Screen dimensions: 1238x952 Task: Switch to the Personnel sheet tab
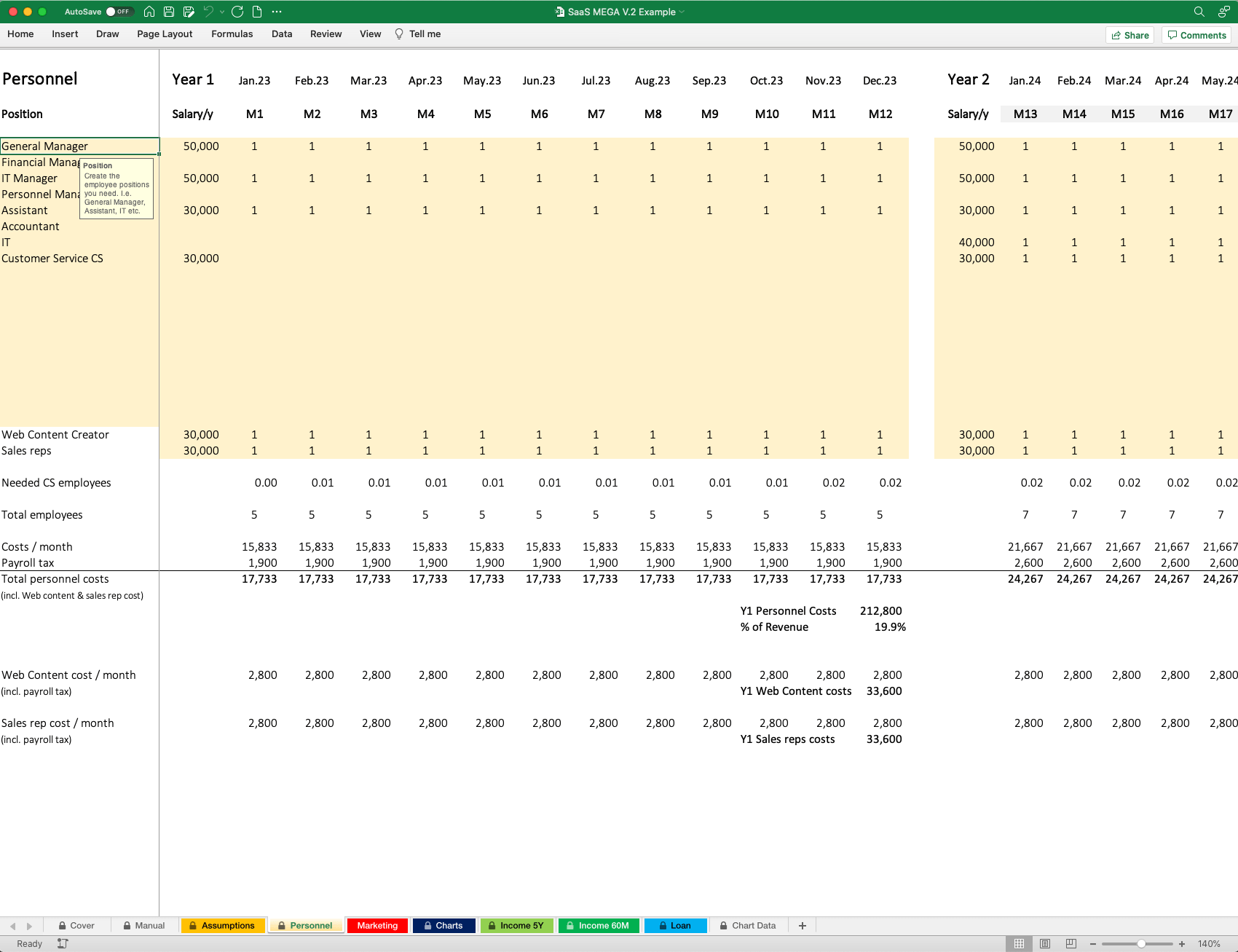tap(305, 926)
